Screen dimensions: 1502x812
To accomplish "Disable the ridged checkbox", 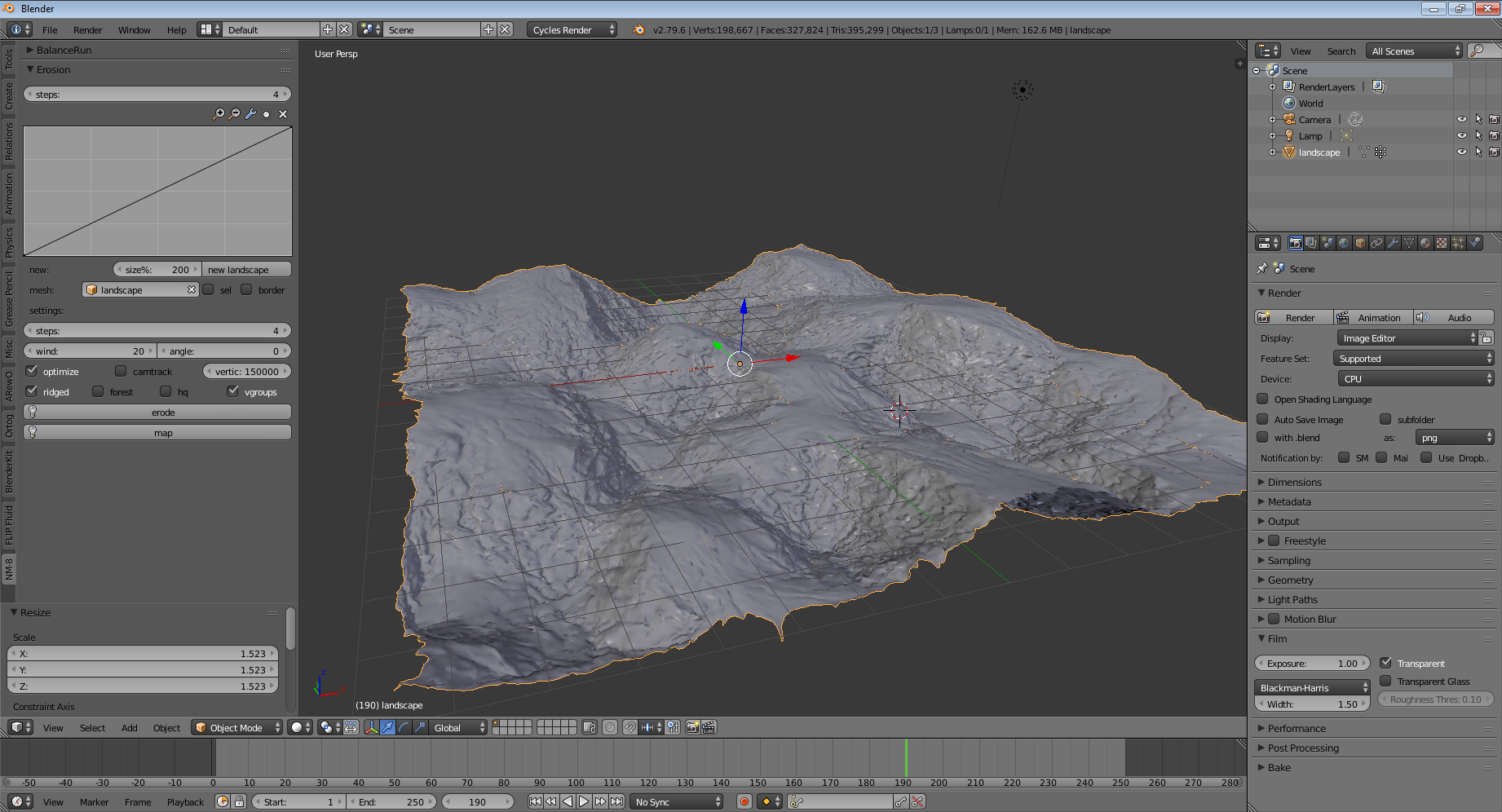I will pyautogui.click(x=32, y=391).
